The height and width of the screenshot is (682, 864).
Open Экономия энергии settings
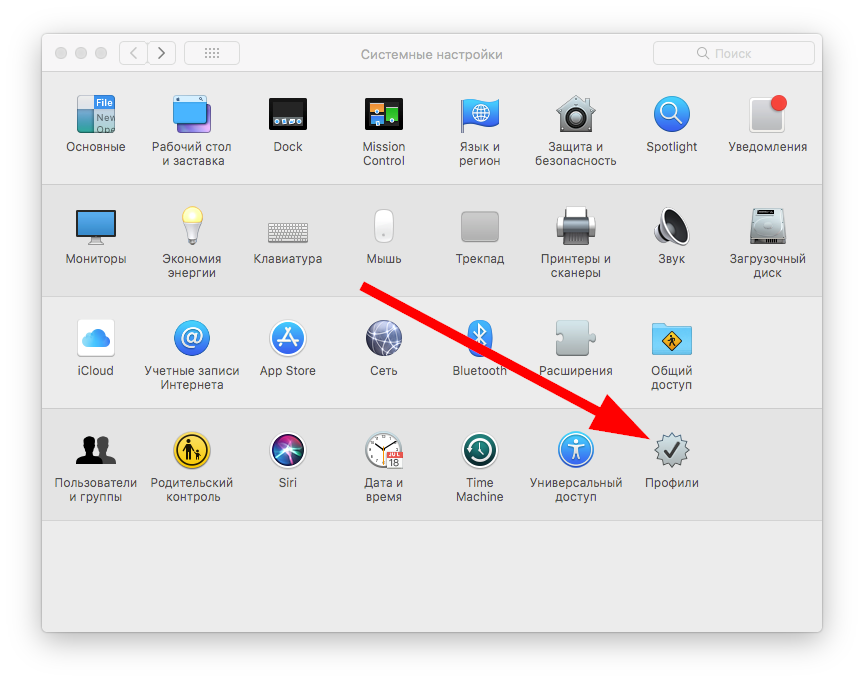[191, 227]
